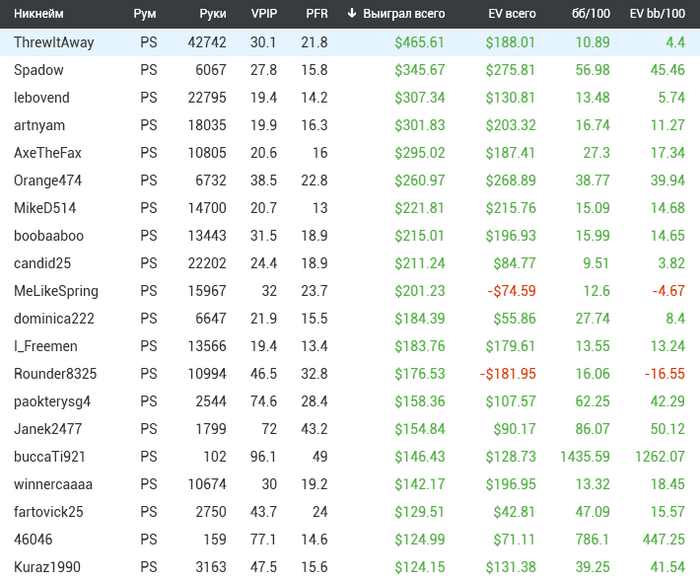700x579 pixels.
Task: Click negative EV value -$181.95
Action: 508,374
